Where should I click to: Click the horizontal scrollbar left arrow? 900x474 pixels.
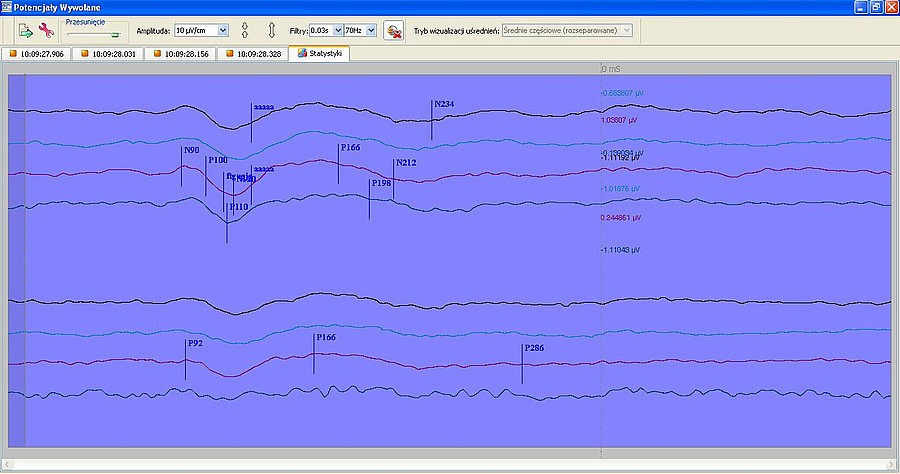[6, 464]
